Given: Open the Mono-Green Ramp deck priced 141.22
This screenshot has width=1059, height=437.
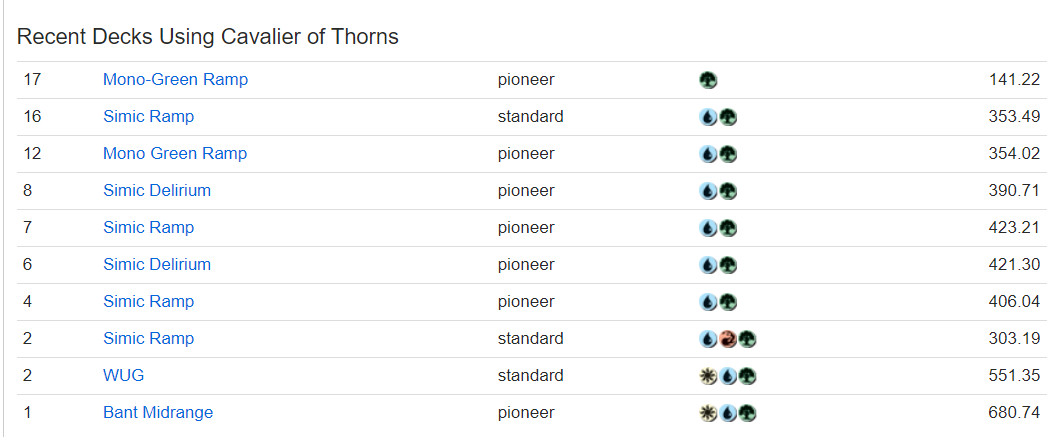Looking at the screenshot, I should coord(175,79).
